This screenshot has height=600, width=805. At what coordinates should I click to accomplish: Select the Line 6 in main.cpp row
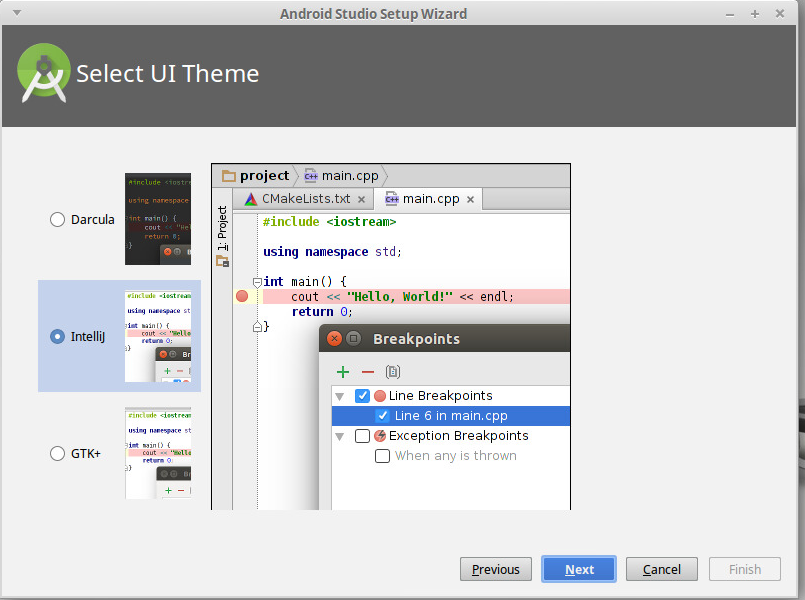[x=451, y=416]
